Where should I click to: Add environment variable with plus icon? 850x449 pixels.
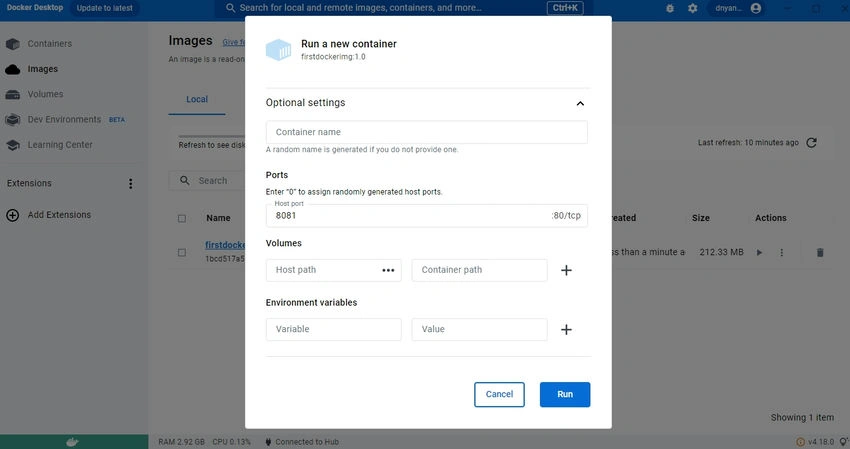click(566, 329)
